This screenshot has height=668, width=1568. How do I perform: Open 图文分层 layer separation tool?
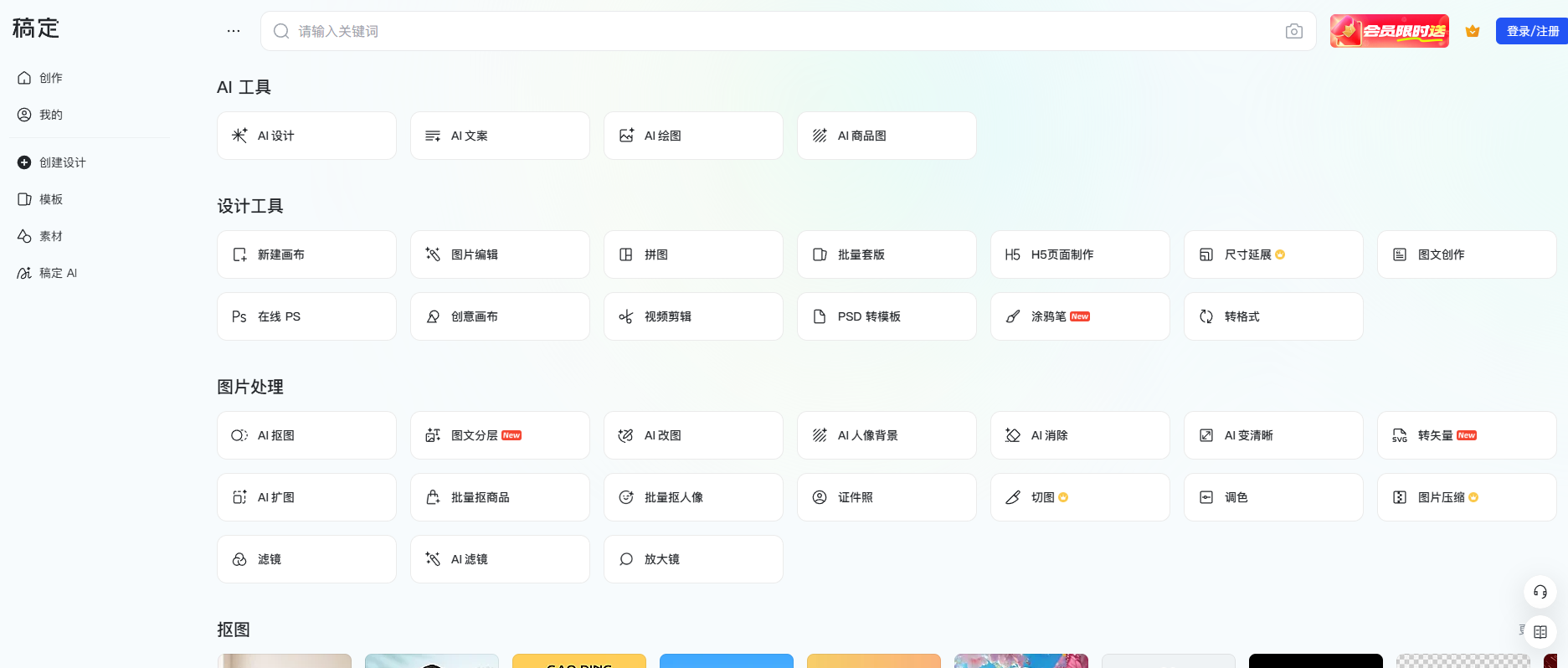point(500,435)
